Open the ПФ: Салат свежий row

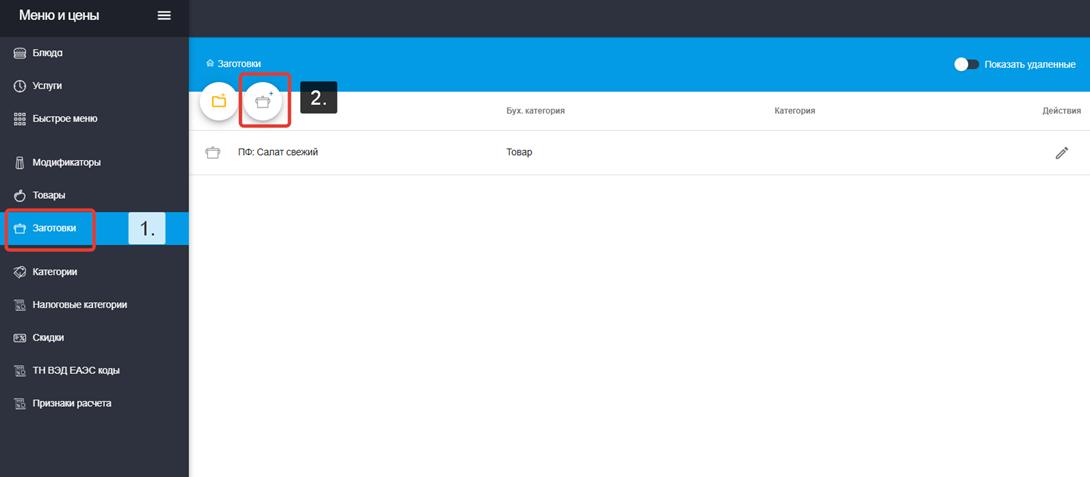pos(278,153)
